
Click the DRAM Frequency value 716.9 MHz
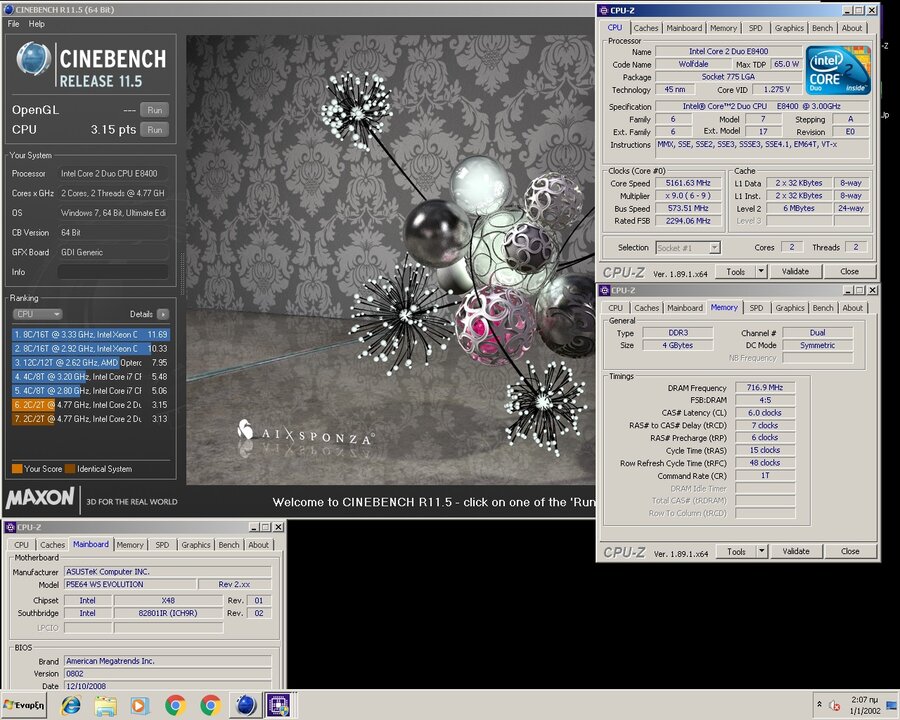[765, 388]
